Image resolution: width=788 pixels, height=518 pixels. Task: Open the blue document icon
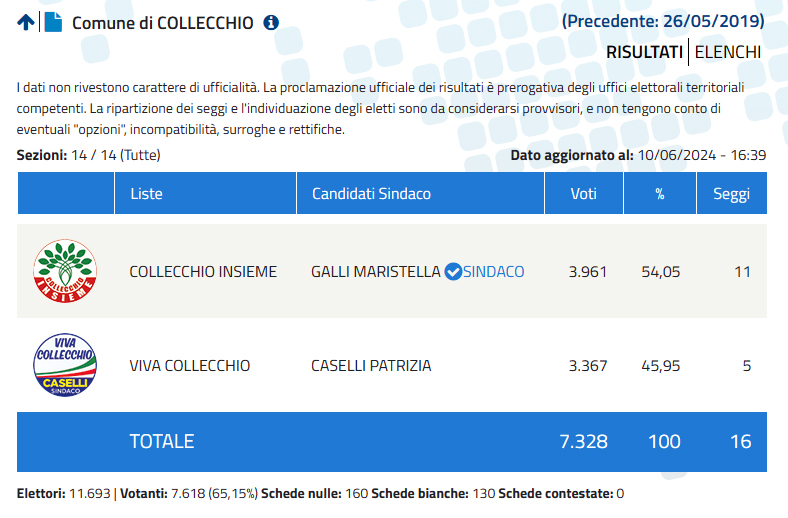pyautogui.click(x=53, y=22)
